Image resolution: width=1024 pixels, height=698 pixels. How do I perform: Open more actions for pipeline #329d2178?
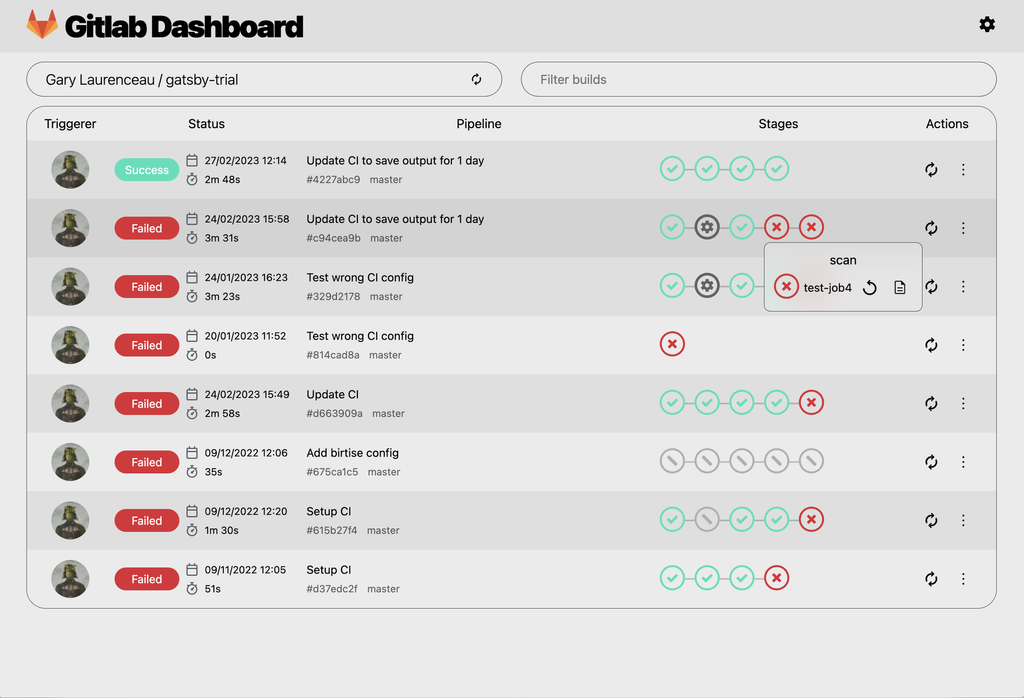click(x=963, y=287)
